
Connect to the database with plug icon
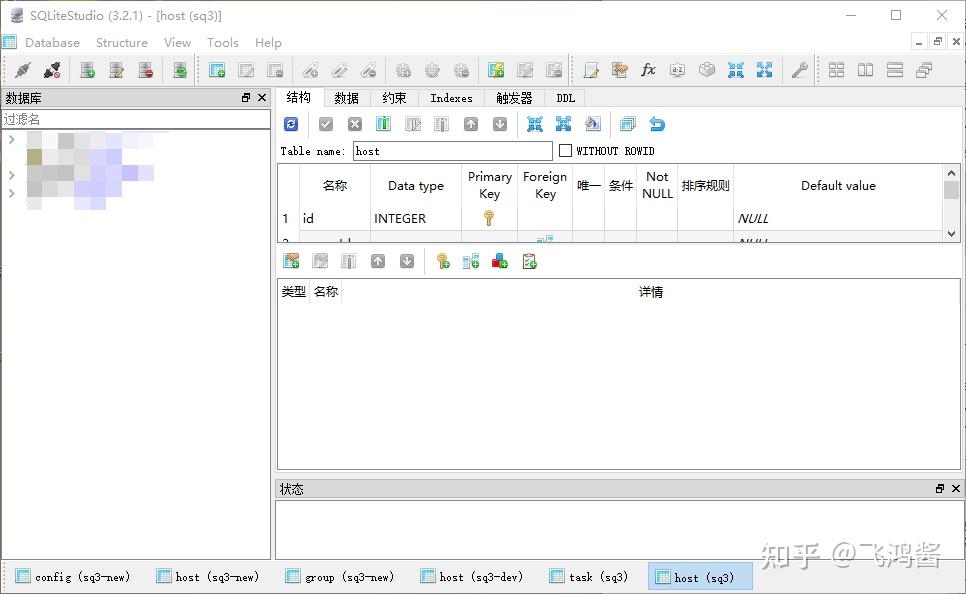[23, 70]
